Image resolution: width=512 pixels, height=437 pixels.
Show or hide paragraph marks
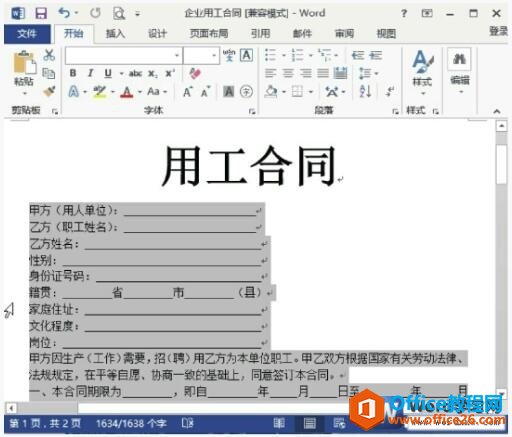[x=390, y=91]
